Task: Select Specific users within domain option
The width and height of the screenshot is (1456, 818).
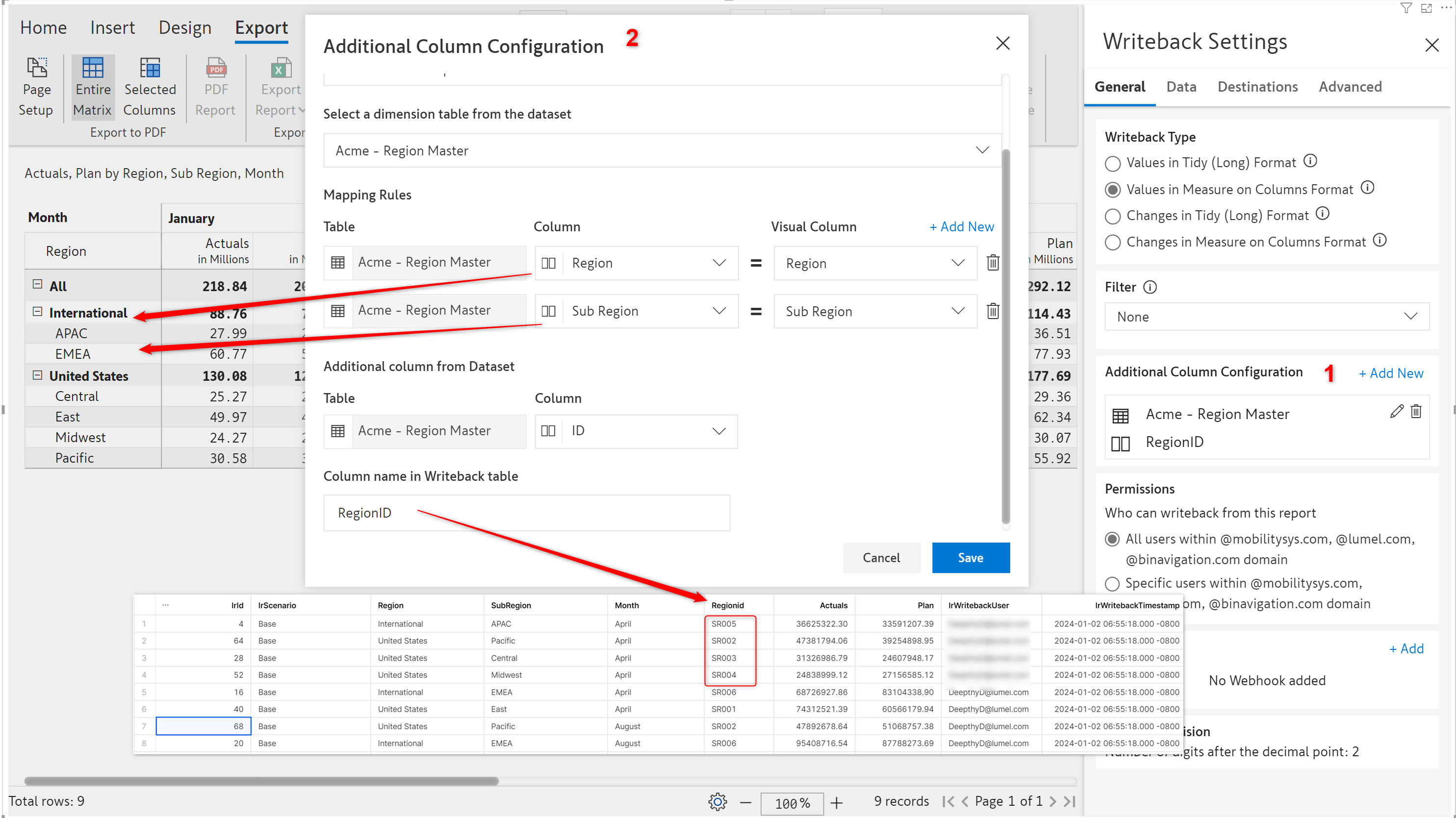Action: point(1112,584)
